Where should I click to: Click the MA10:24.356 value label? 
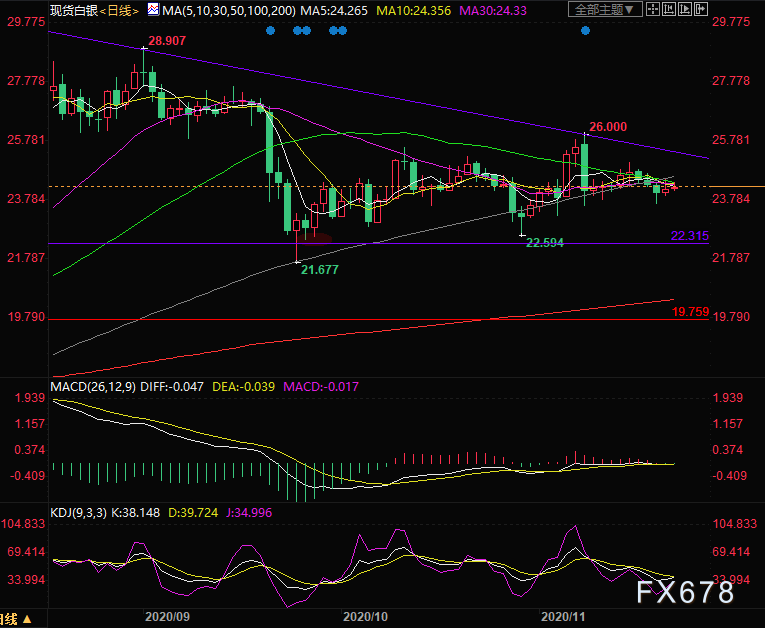tap(413, 10)
